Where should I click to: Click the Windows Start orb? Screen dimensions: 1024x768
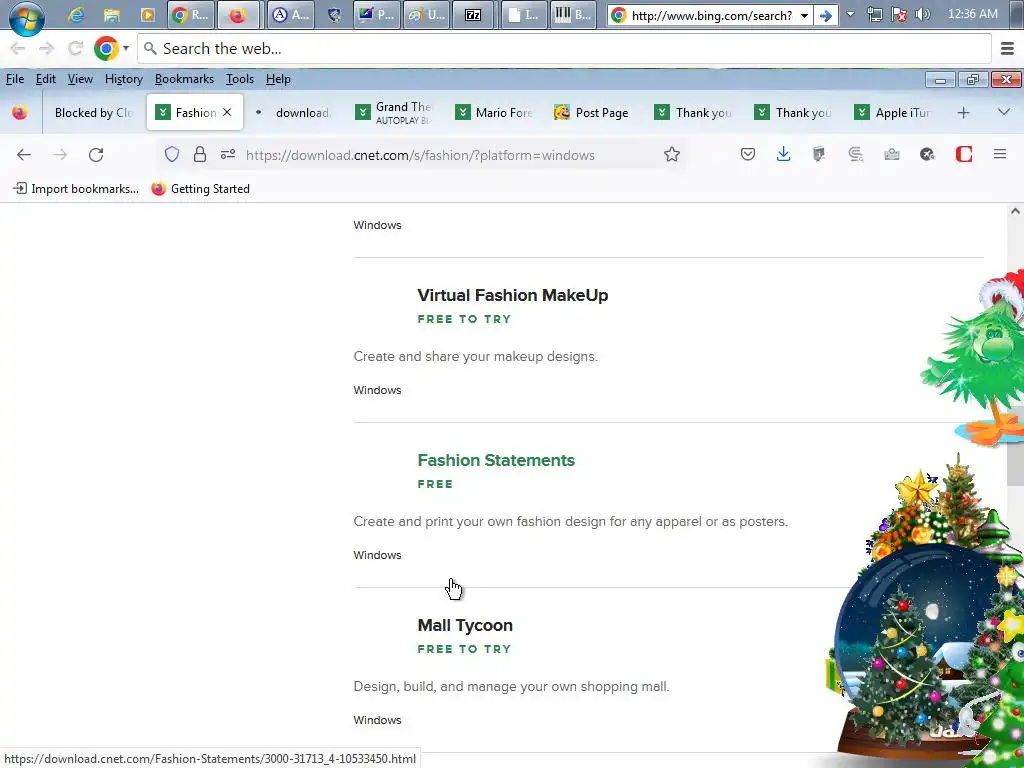coord(27,16)
